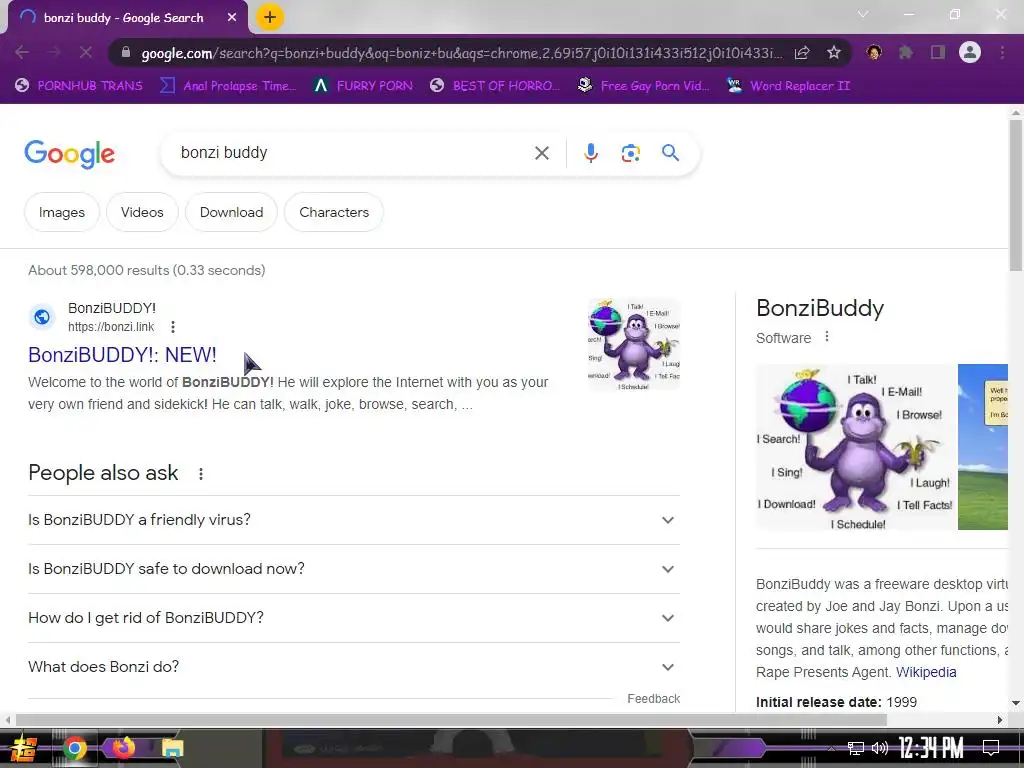
Task: Click the tab search chevron in title bar
Action: coord(863,14)
